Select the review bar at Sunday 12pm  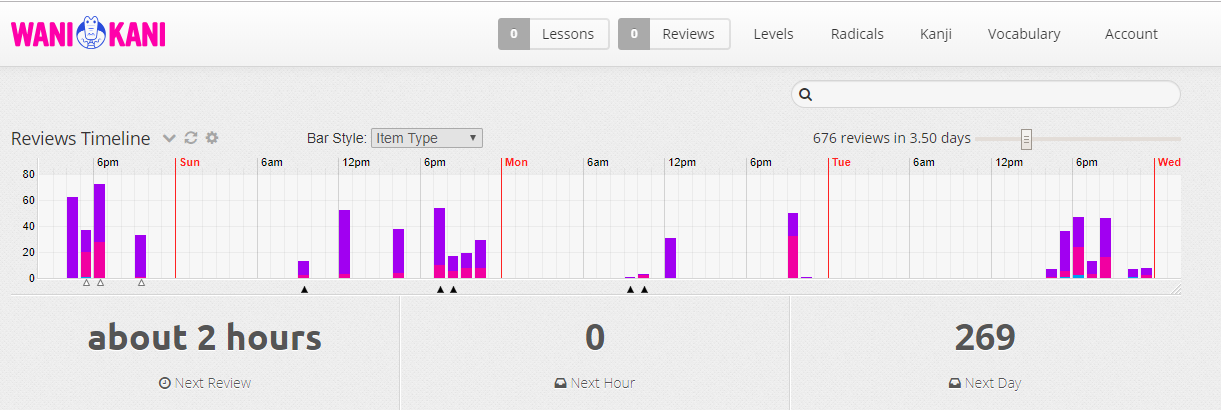tap(345, 244)
